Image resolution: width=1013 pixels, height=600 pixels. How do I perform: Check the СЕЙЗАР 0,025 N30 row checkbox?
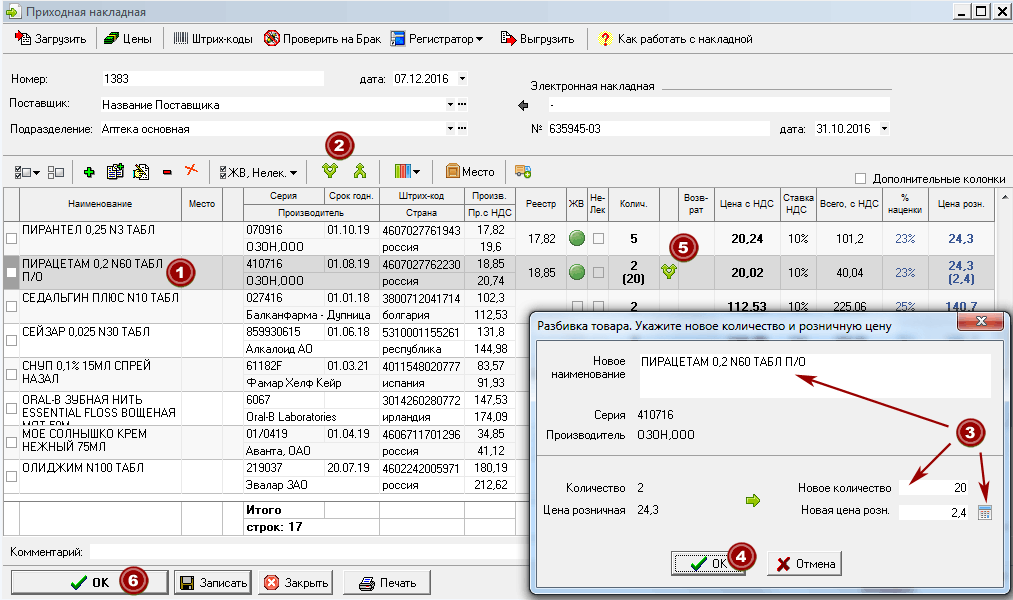[11, 340]
